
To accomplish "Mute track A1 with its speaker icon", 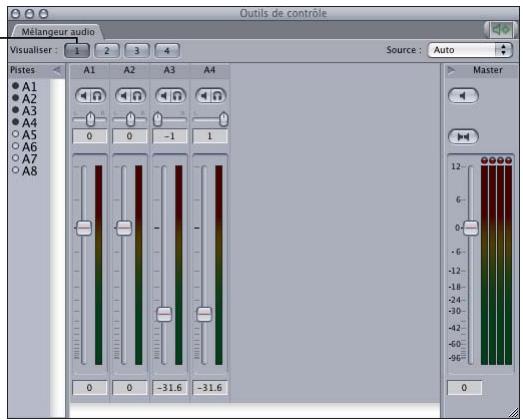I will click(x=84, y=96).
